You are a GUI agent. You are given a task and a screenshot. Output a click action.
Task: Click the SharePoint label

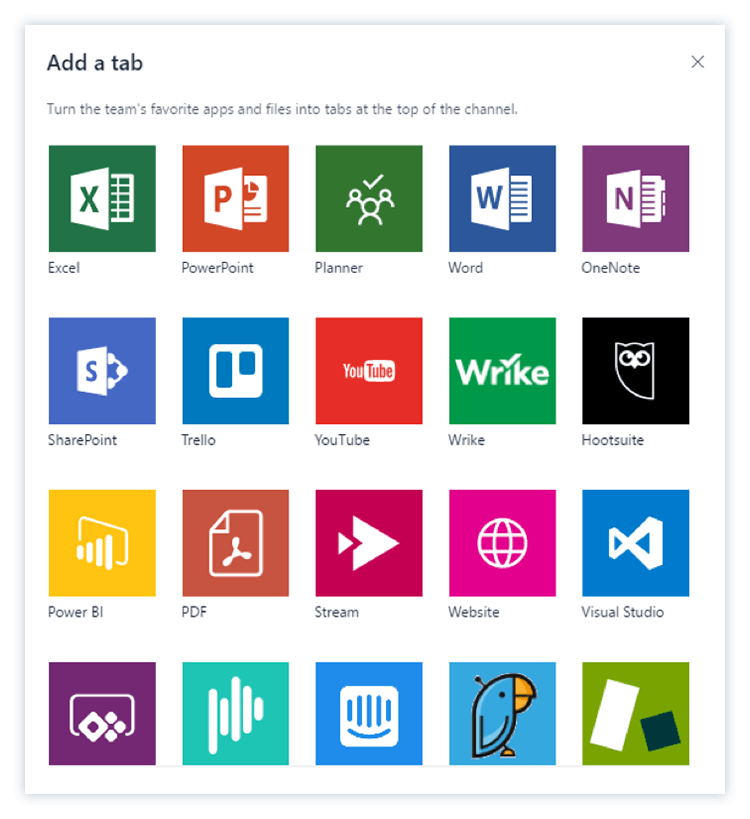82,440
